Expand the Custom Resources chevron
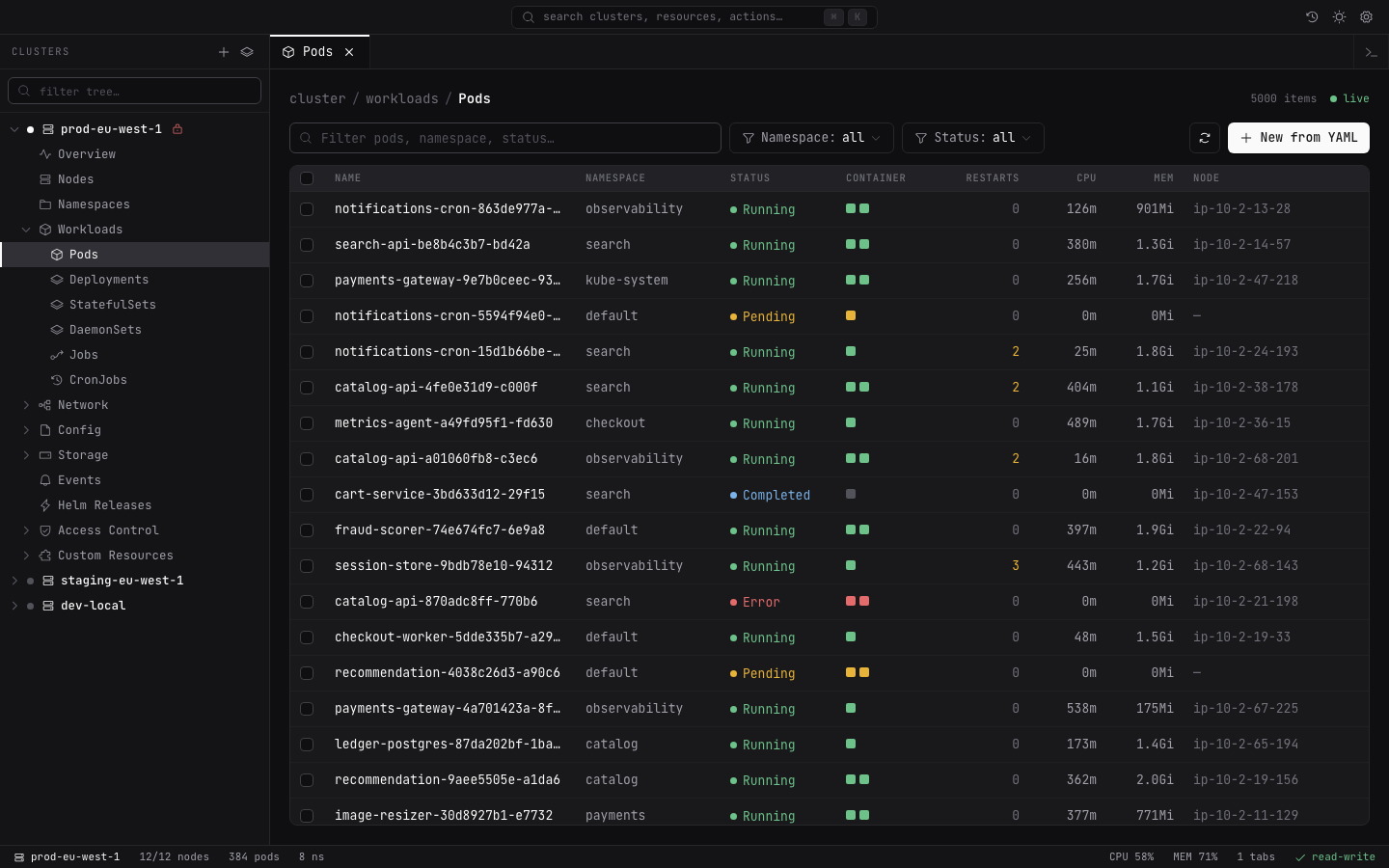 pyautogui.click(x=26, y=556)
